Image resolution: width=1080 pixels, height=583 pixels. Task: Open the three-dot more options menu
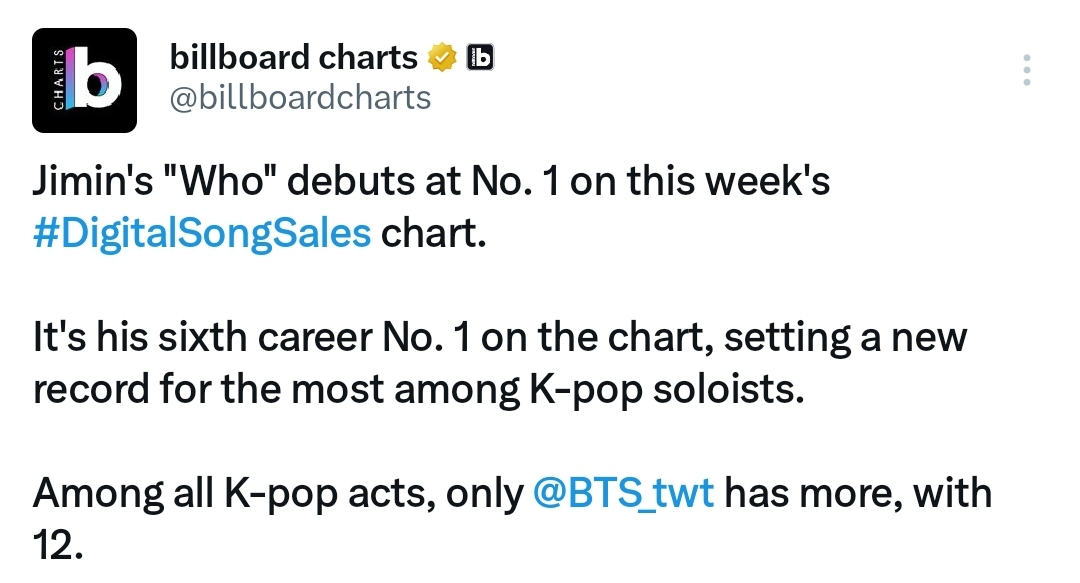coord(1026,70)
